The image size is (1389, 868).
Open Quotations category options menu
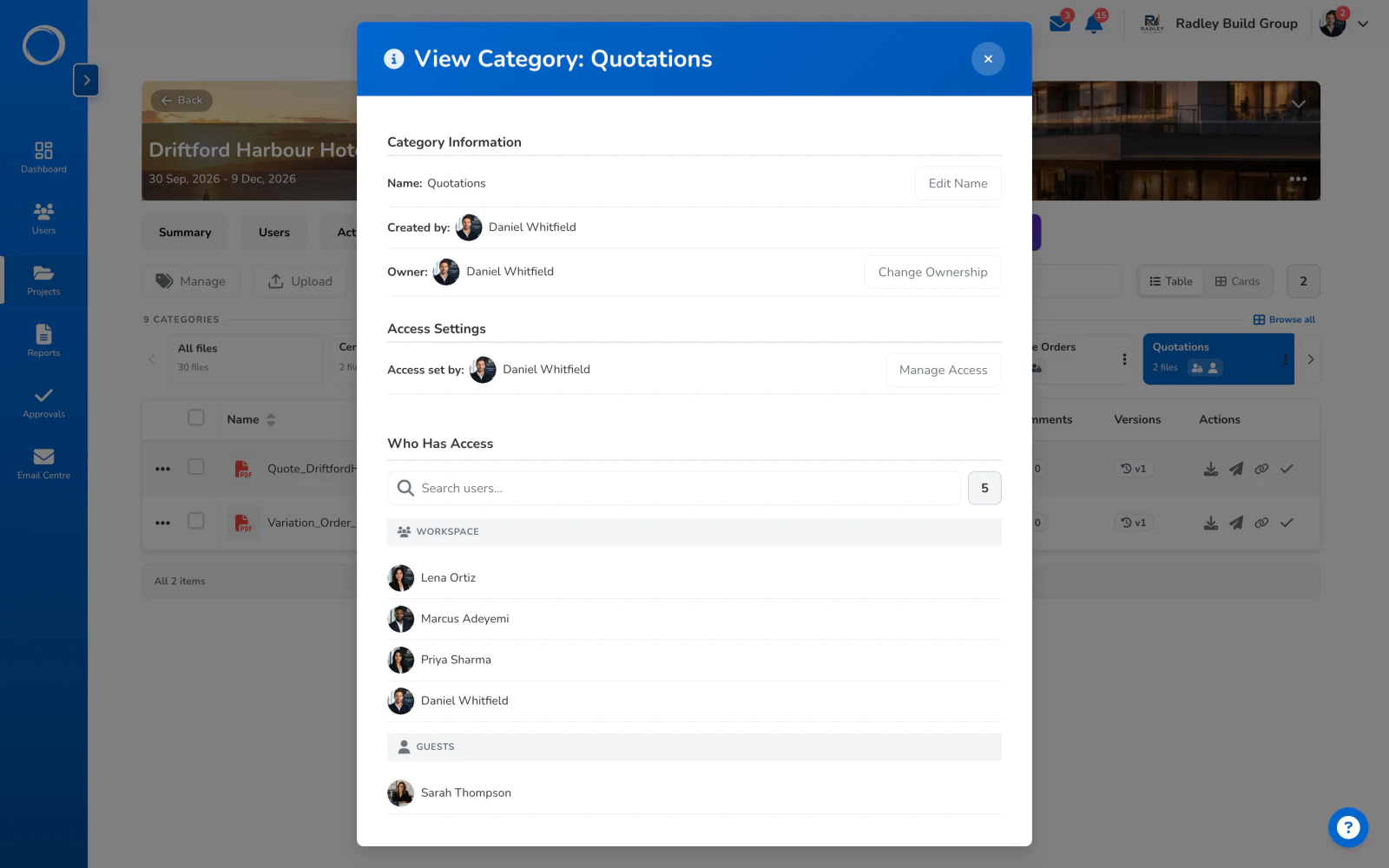click(x=1286, y=358)
